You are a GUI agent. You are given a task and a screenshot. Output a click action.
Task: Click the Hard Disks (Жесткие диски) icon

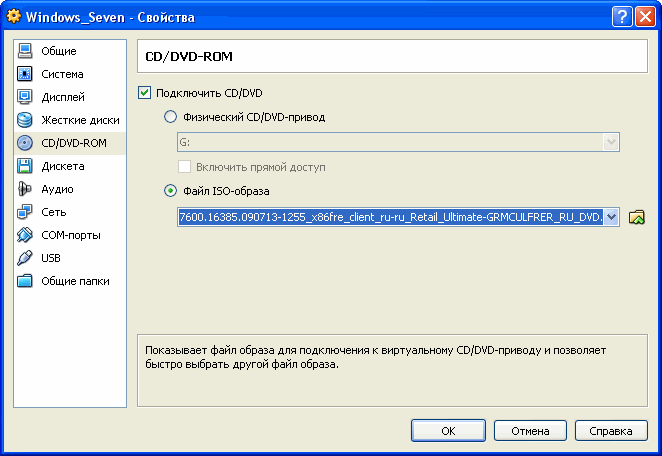tap(25, 120)
